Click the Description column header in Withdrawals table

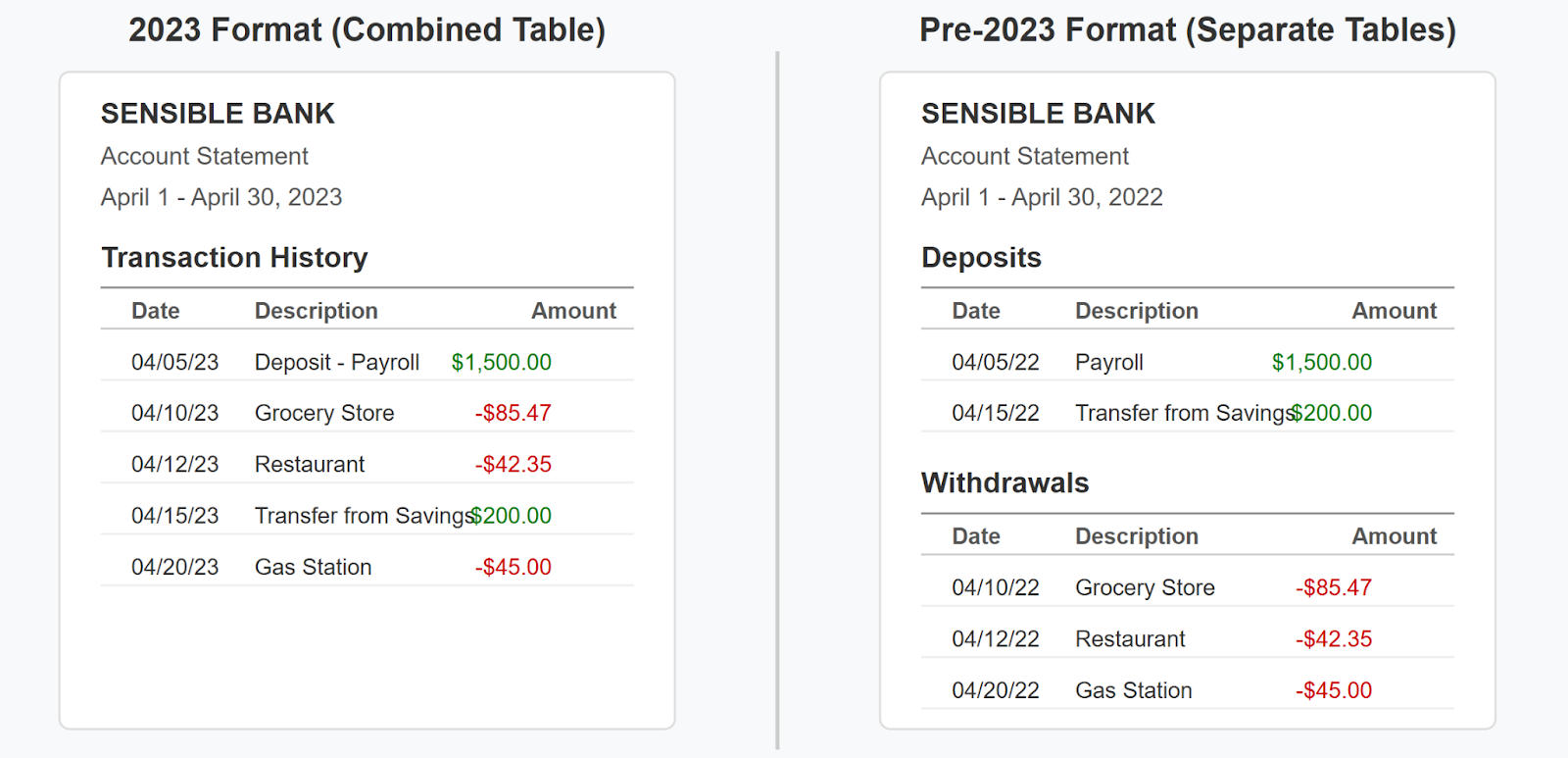click(1137, 536)
